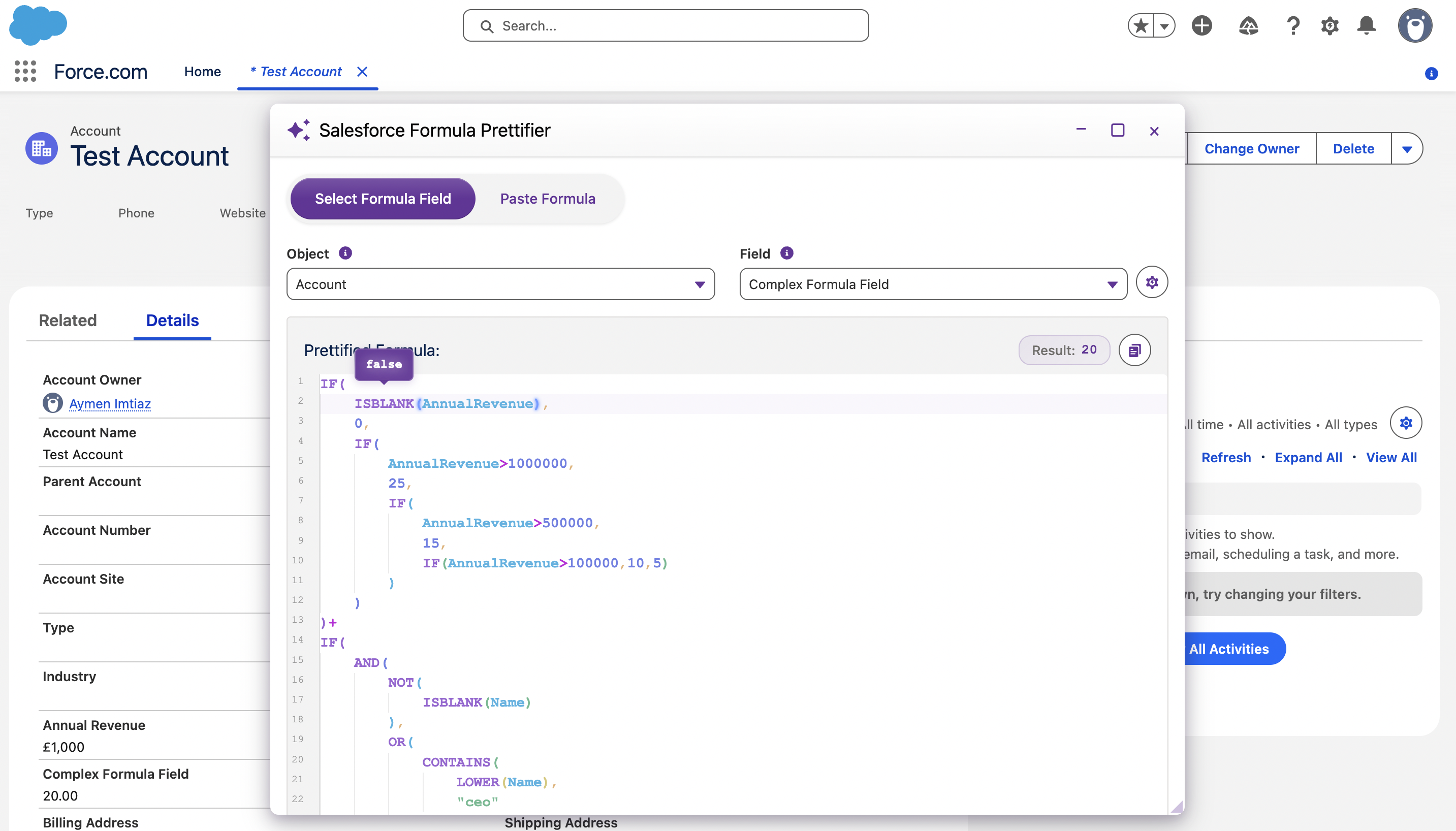Switch to Paste Formula mode
The width and height of the screenshot is (1456, 831).
point(547,199)
